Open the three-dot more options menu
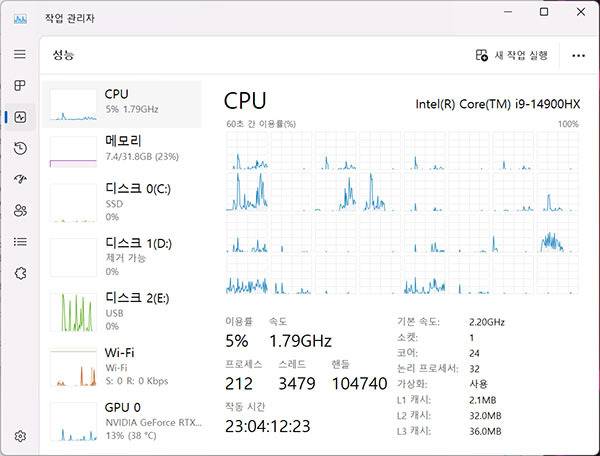 pos(578,56)
